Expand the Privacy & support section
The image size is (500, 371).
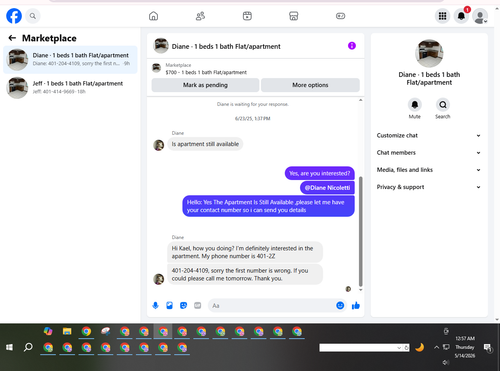pyautogui.click(x=429, y=187)
